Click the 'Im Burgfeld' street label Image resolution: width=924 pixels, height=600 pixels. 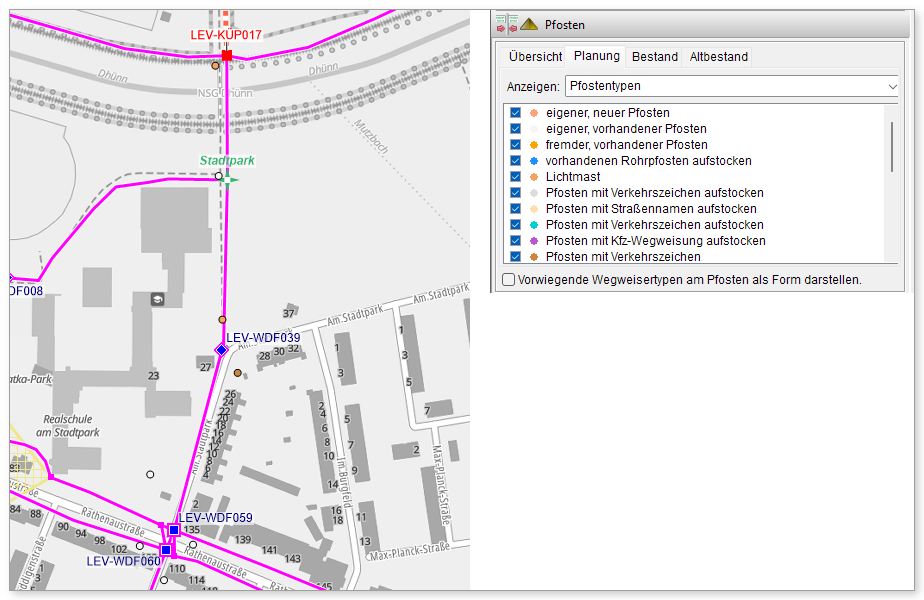(346, 482)
